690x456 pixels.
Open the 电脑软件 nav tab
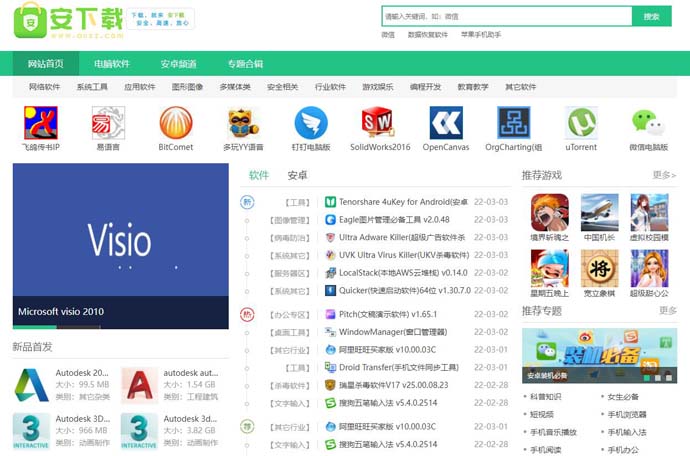tap(112, 64)
